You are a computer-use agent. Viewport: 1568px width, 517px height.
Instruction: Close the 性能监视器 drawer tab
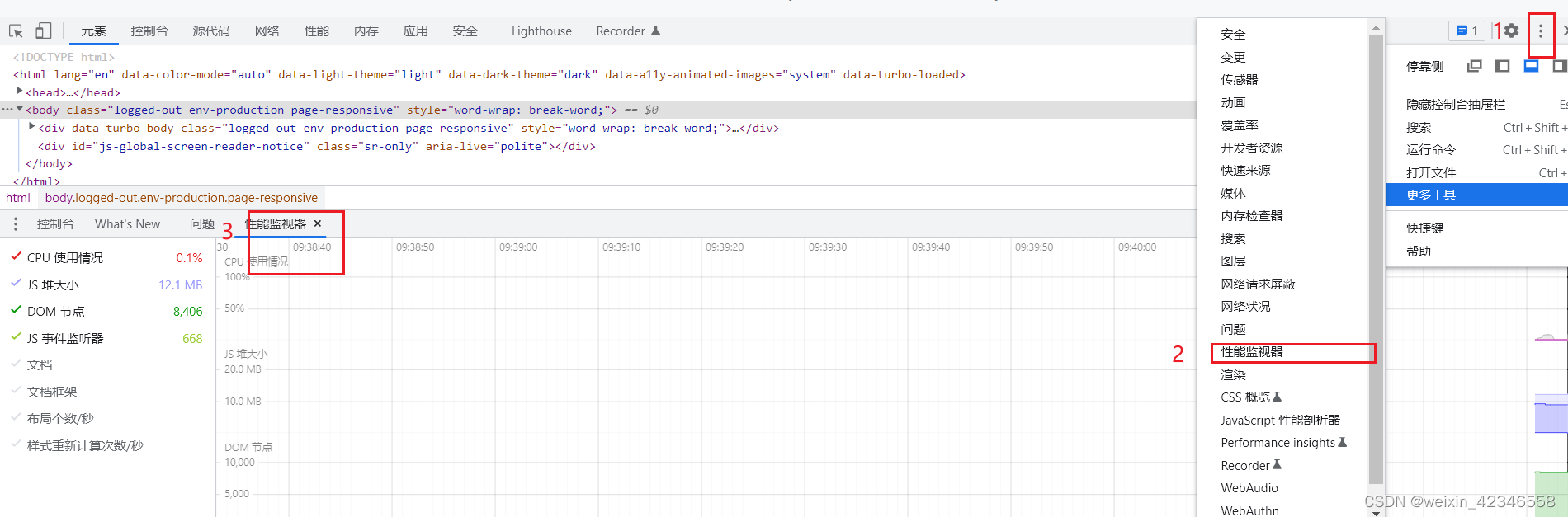pyautogui.click(x=318, y=223)
